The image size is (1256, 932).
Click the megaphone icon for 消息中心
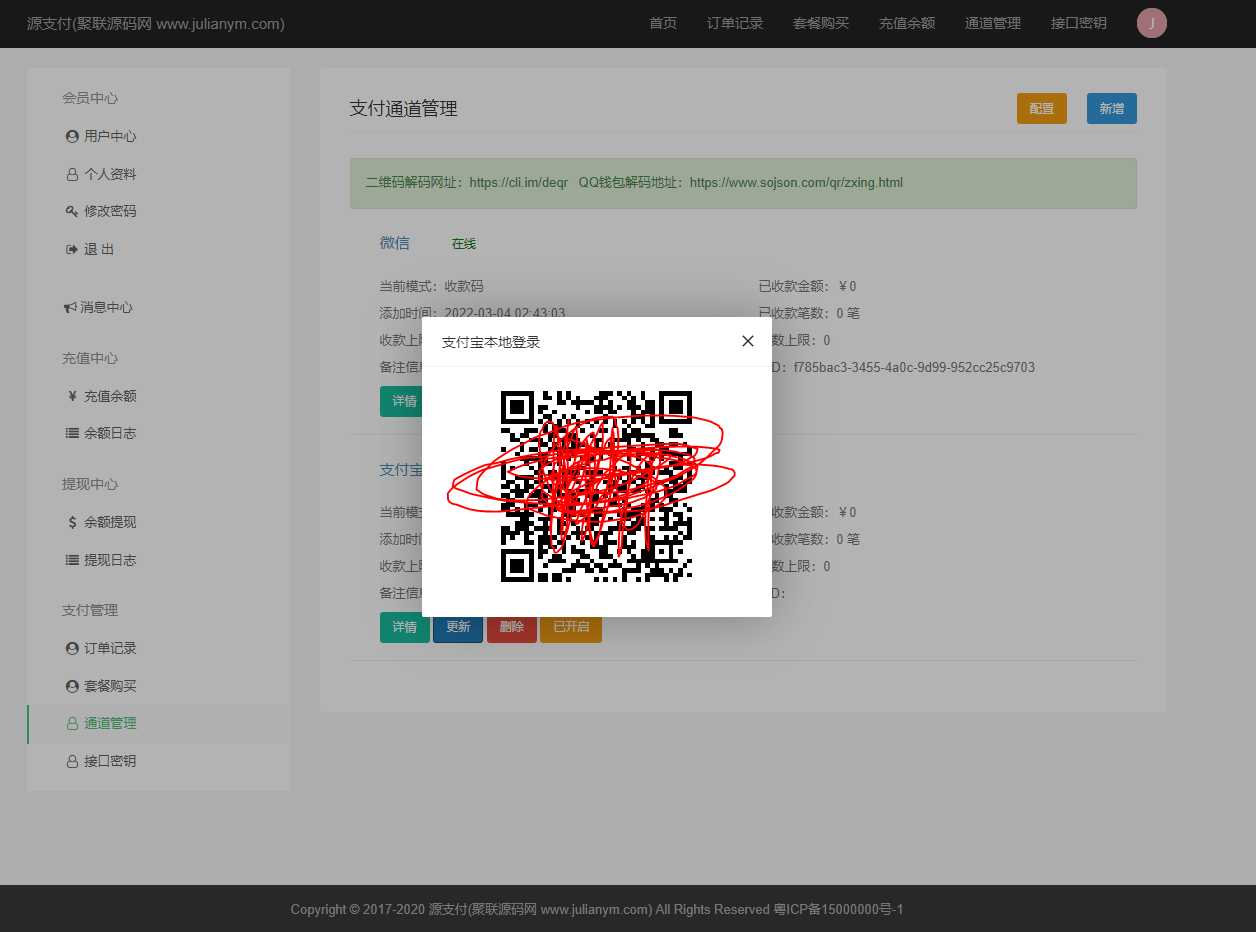point(70,307)
